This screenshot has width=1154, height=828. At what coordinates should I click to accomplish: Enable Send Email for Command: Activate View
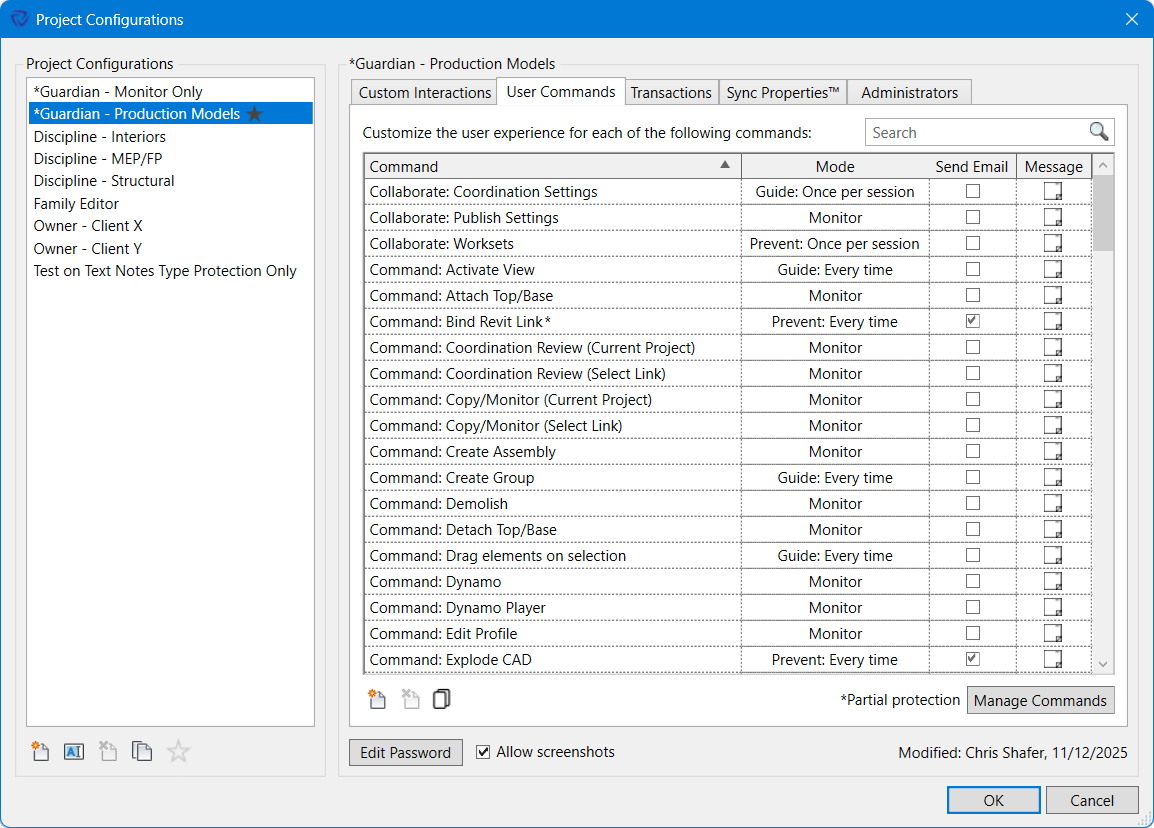click(972, 269)
